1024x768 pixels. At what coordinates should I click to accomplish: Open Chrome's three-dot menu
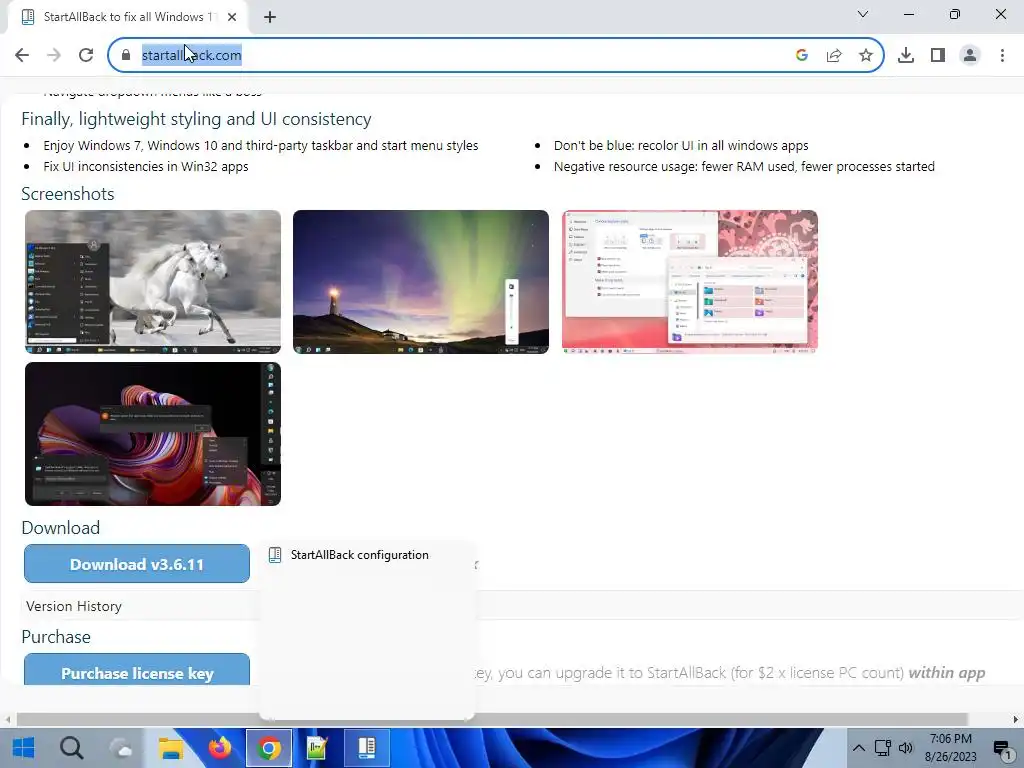pyautogui.click(x=1002, y=55)
